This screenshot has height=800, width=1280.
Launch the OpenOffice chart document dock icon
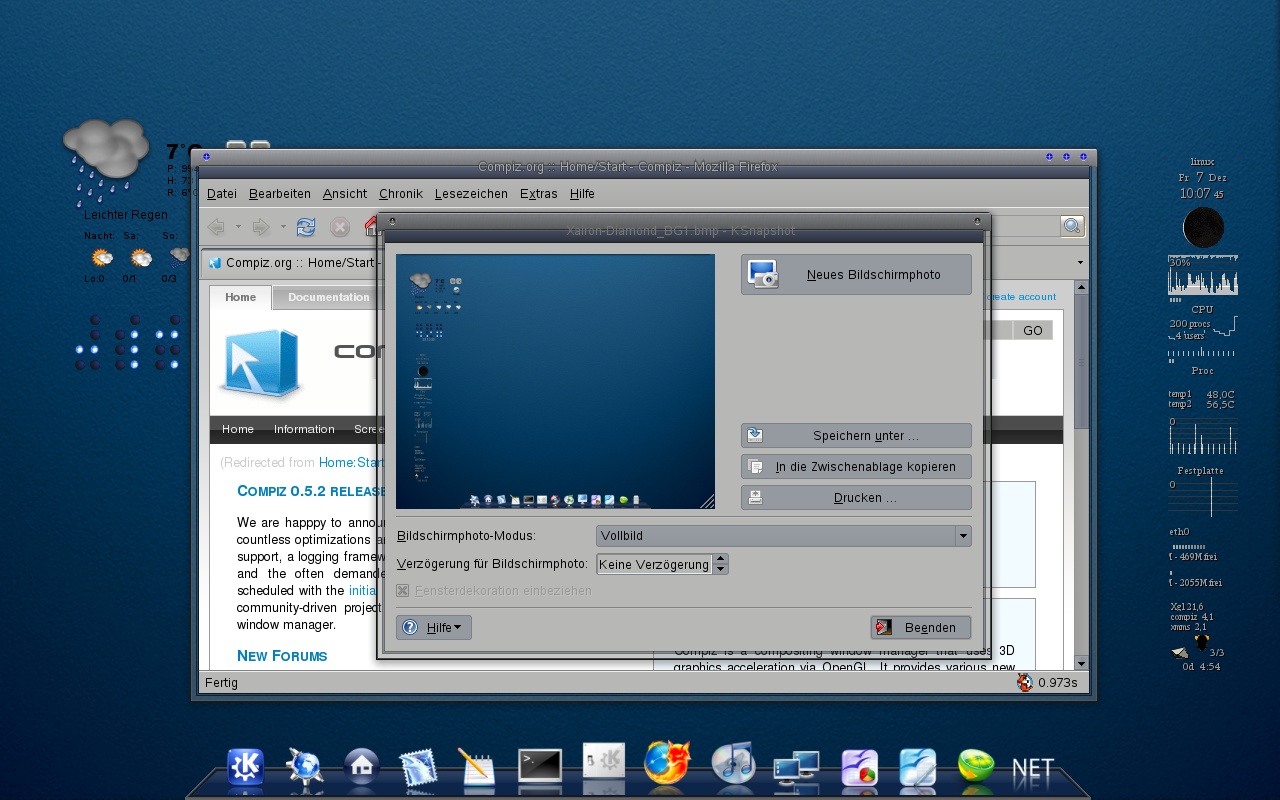(x=859, y=767)
